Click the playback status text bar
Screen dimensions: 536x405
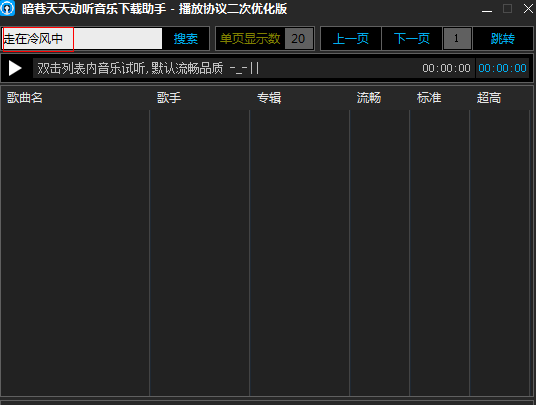coord(226,68)
